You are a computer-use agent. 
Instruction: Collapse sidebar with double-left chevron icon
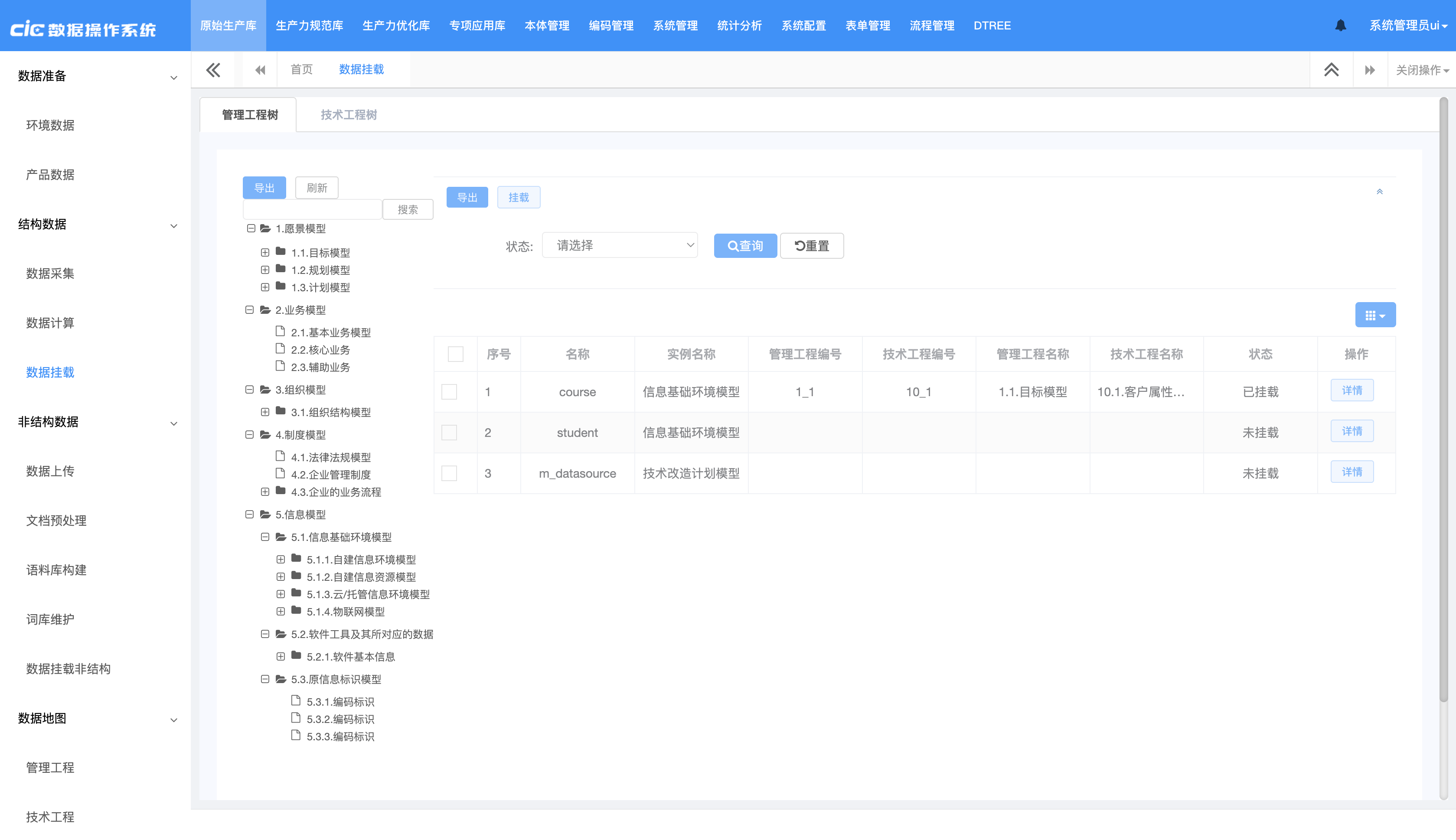click(x=213, y=70)
